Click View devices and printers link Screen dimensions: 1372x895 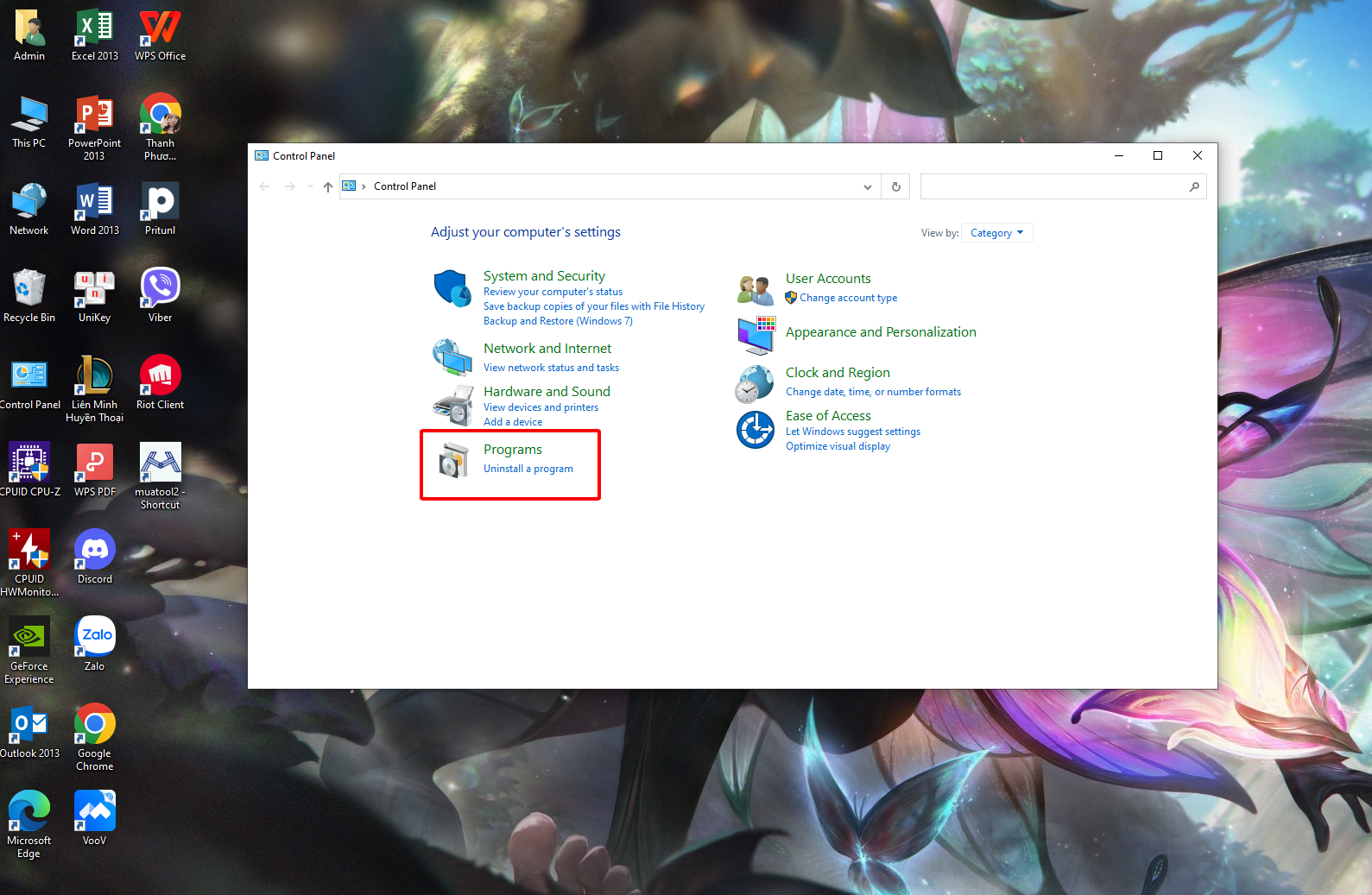pos(541,407)
